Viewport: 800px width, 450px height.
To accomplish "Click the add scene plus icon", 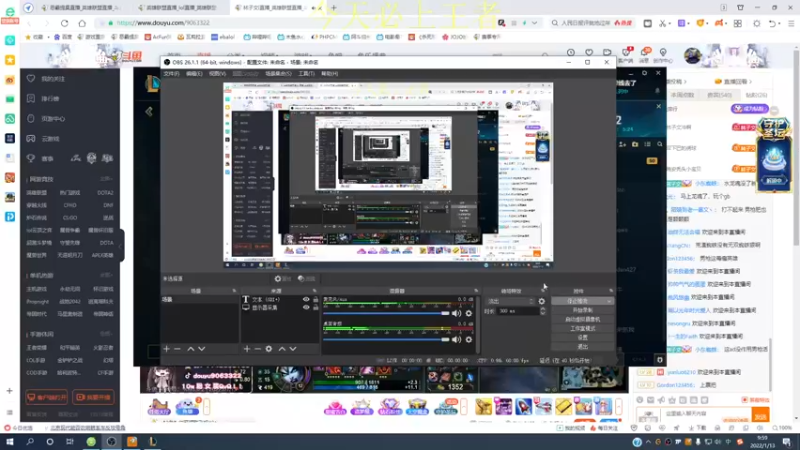I will coord(166,349).
